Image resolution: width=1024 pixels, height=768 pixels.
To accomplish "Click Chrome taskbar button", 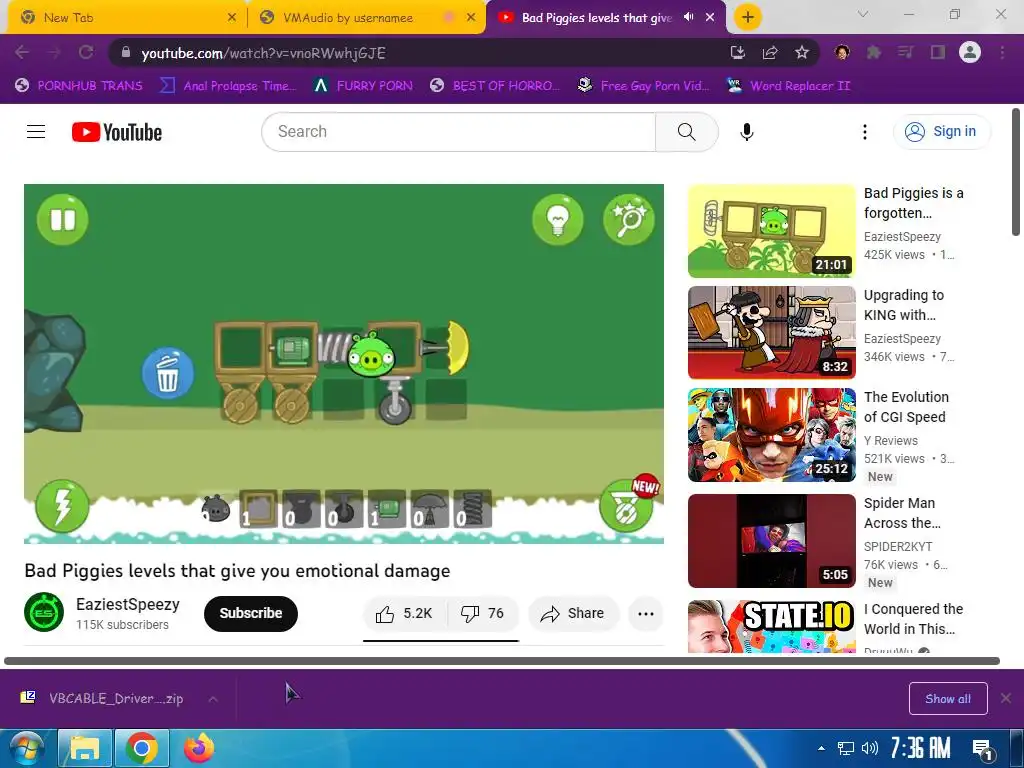I will click(x=142, y=748).
